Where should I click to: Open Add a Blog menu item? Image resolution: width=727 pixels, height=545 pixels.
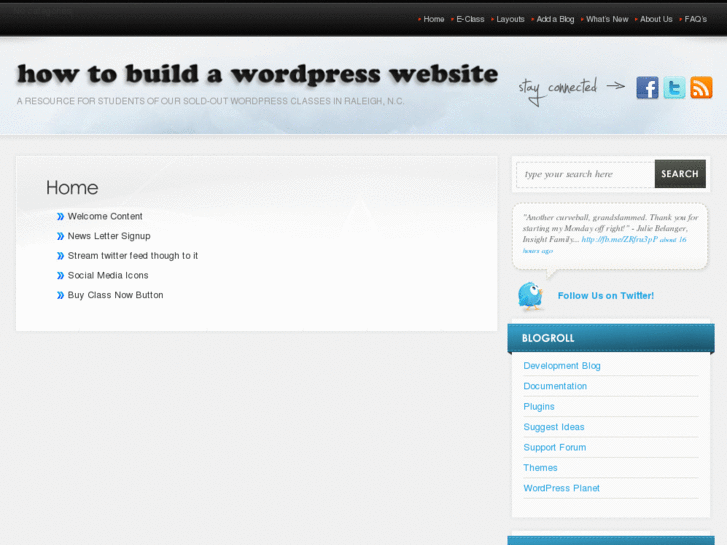coord(555,19)
